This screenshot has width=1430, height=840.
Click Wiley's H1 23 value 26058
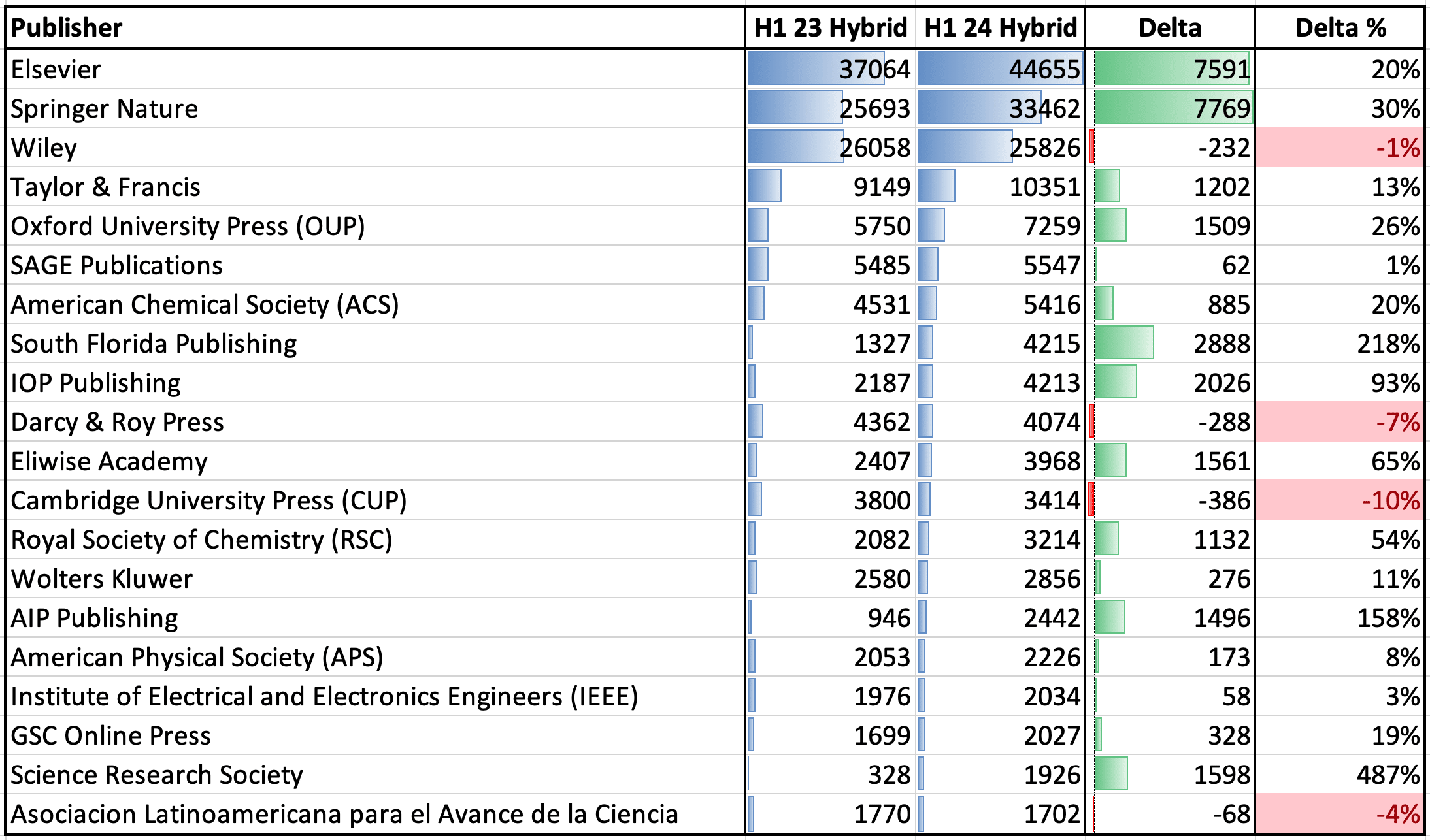(x=831, y=147)
